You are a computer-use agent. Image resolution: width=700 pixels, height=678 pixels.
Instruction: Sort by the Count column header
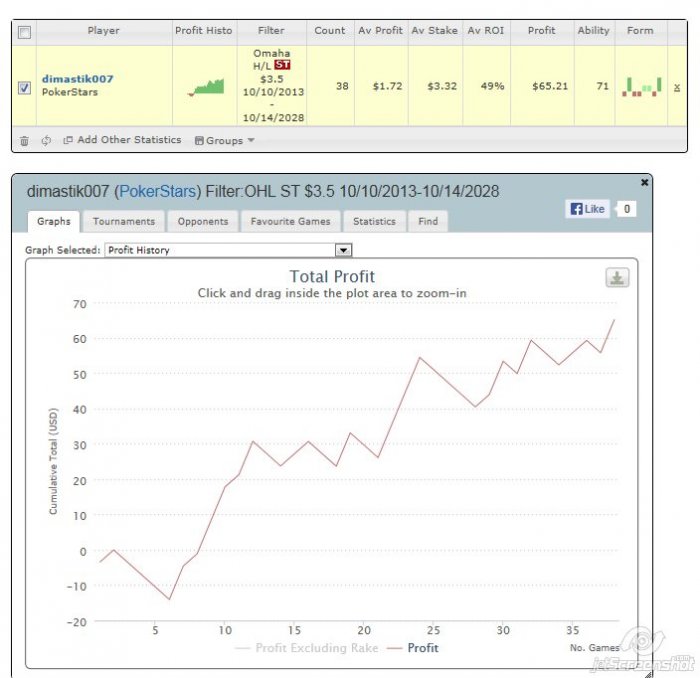[x=330, y=31]
